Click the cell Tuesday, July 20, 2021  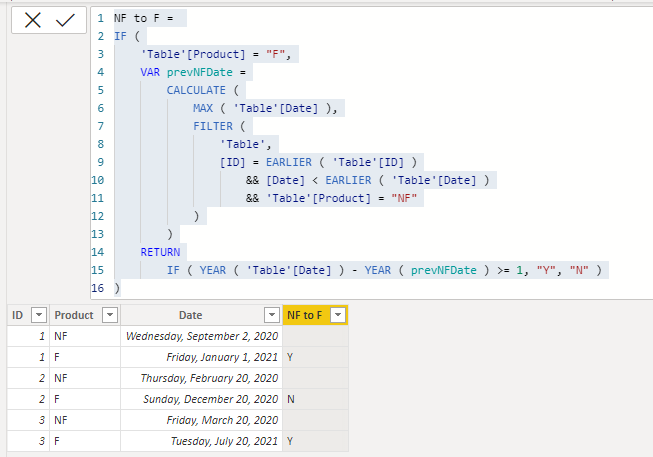[202, 441]
